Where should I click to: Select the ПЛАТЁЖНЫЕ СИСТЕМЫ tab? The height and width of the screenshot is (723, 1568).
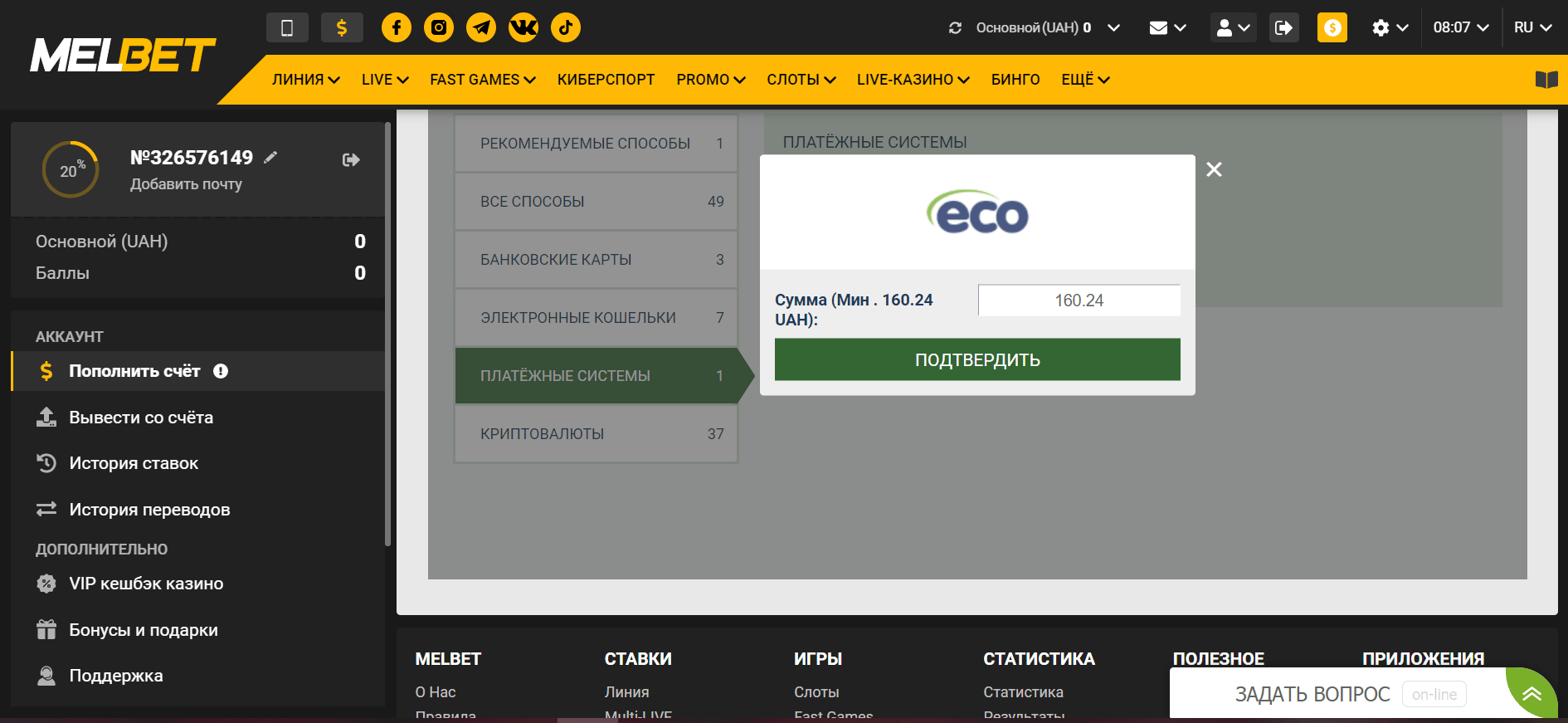pos(597,376)
